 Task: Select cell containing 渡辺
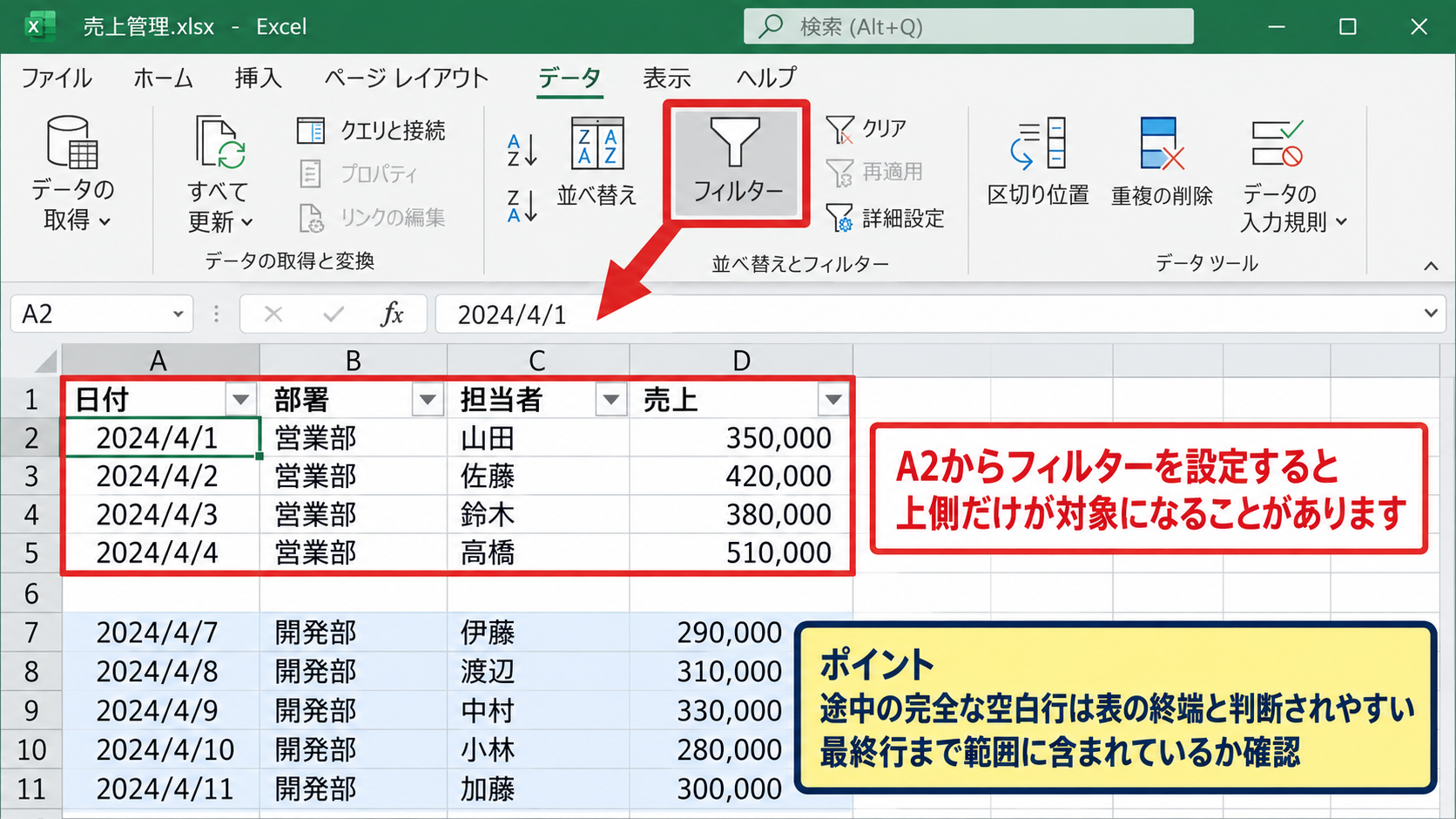tap(538, 671)
